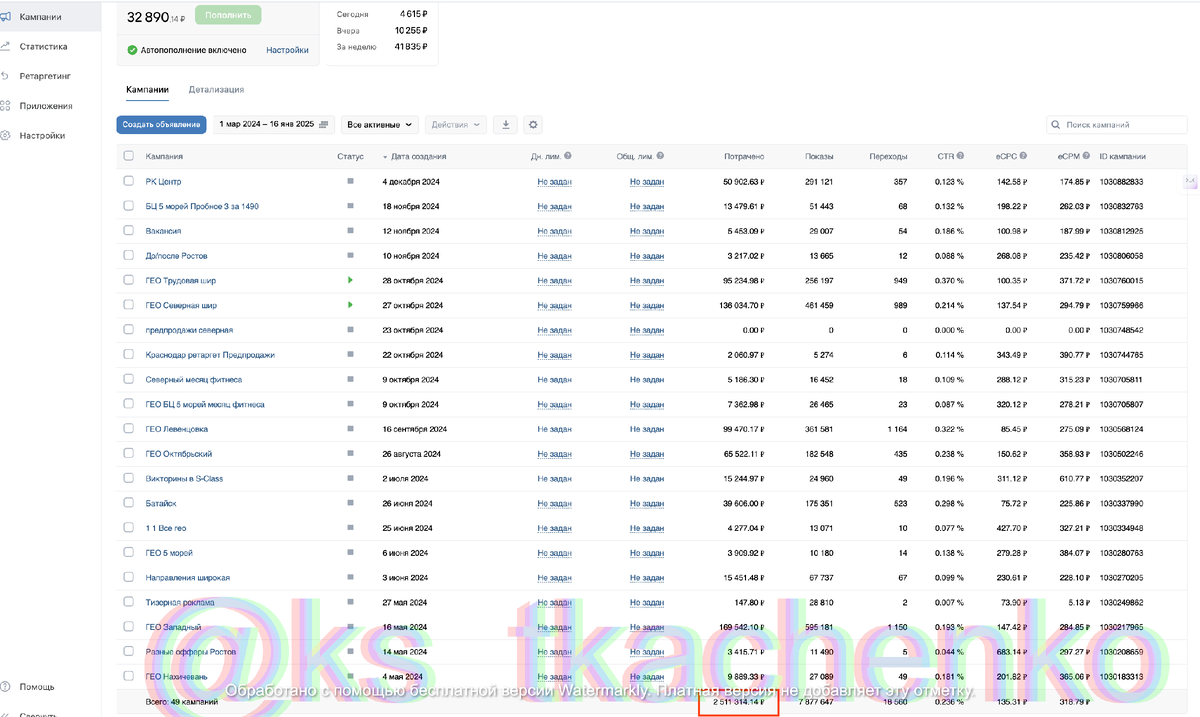Click the help icon beside eCPC header
Screen dimensions: 1200x717
click(x=1024, y=156)
